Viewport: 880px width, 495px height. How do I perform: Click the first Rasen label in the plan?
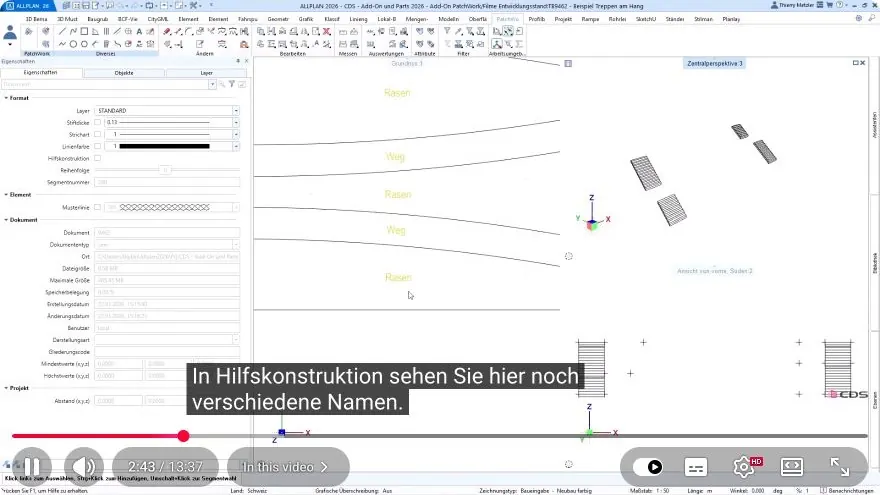click(x=397, y=93)
